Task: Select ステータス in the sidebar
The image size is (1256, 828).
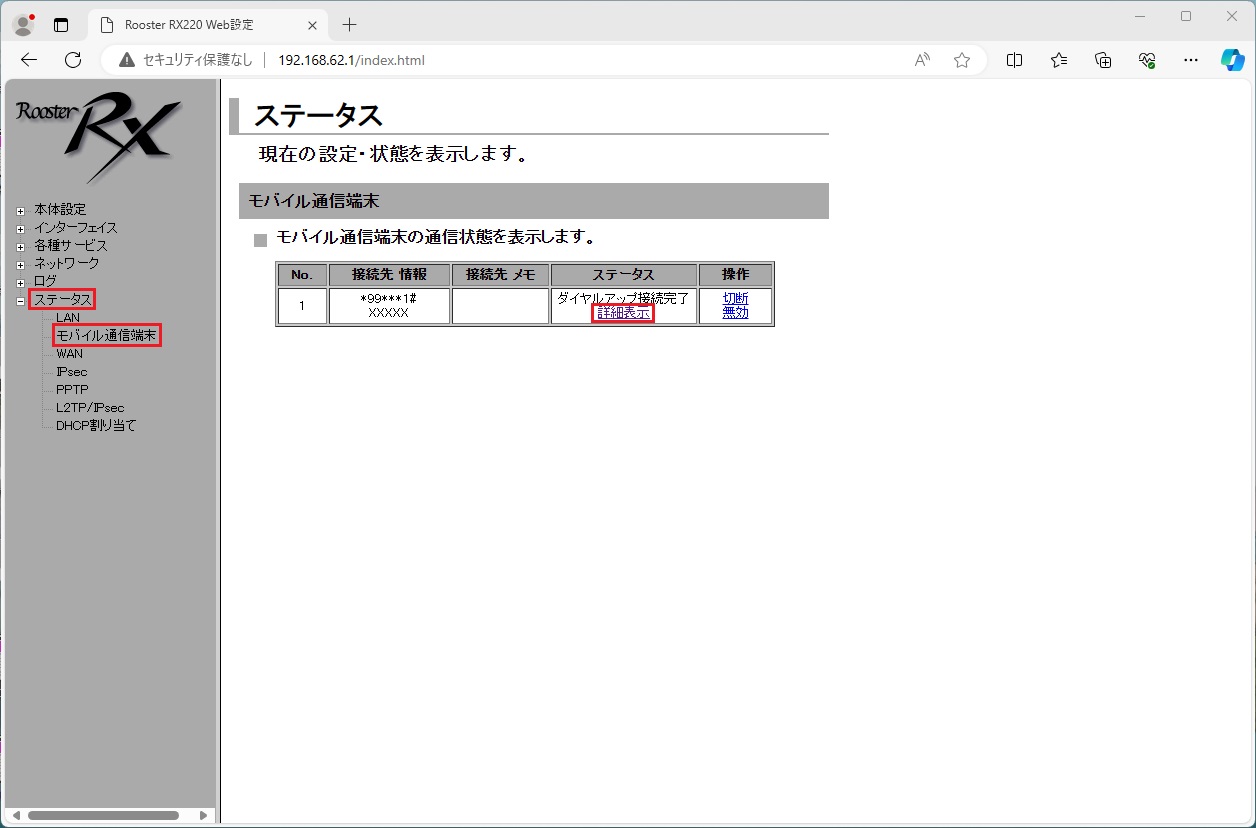Action: point(62,299)
